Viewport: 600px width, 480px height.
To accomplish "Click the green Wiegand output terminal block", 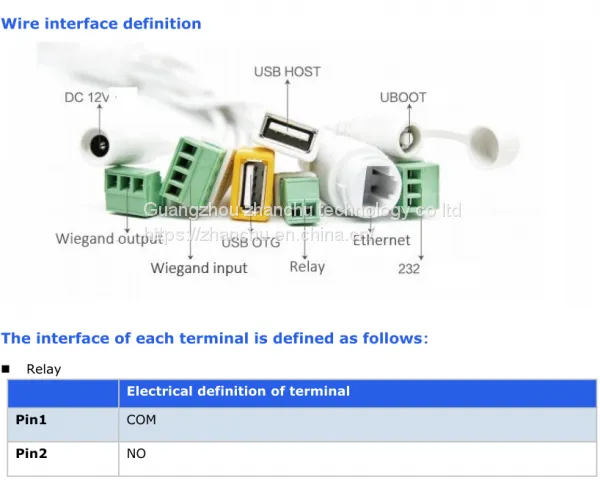I will [x=132, y=191].
